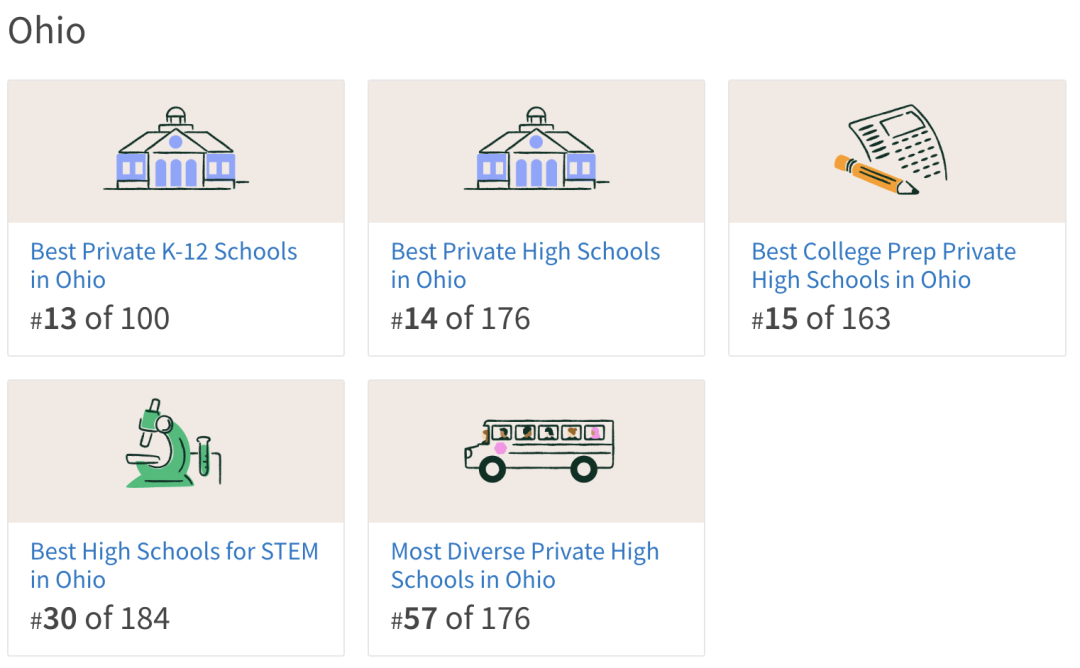Viewport: 1080px width, 668px height.
Task: Click the #30 of 184 ranking text
Action: click(100, 618)
